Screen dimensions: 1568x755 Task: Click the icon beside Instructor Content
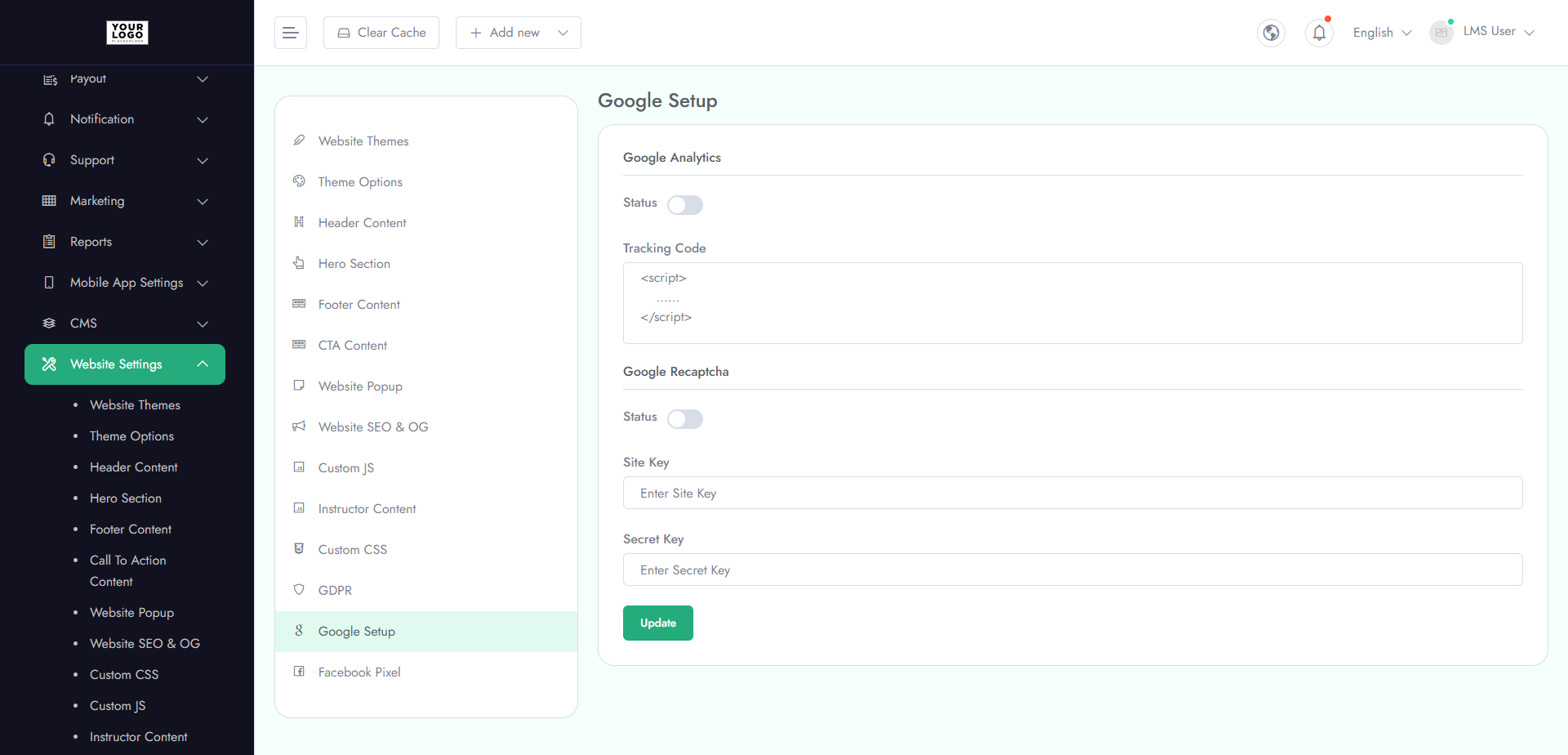click(x=299, y=508)
